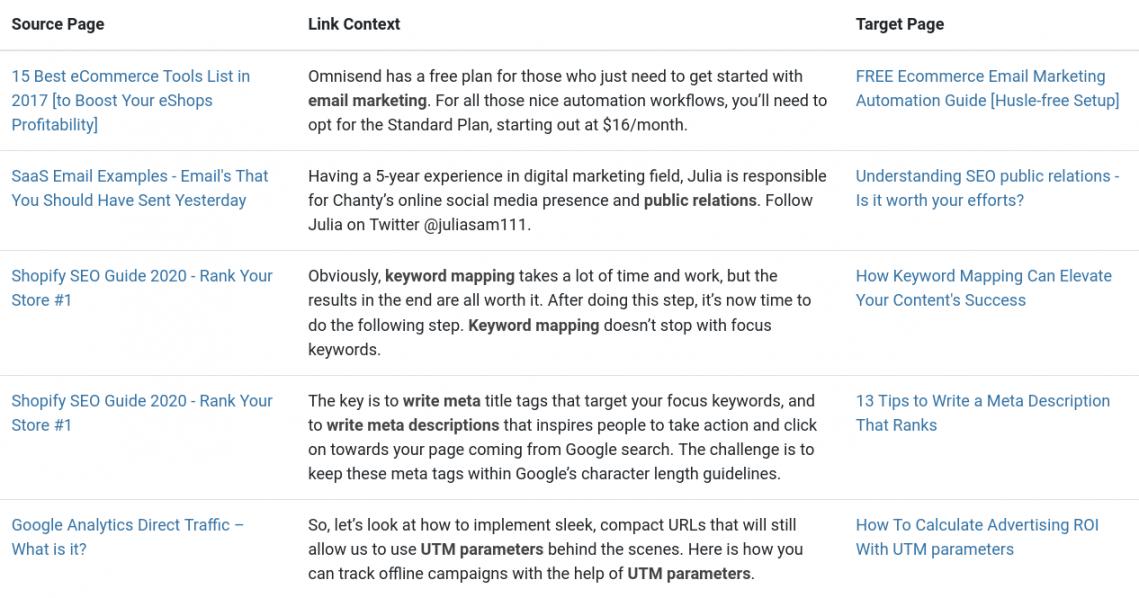The image size is (1139, 598).
Task: Click the "sleek, compact URLs" context paragraph
Action: pos(555,549)
